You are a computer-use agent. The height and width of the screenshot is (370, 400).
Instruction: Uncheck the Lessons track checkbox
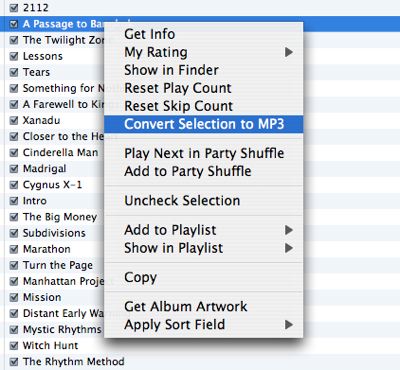point(14,56)
